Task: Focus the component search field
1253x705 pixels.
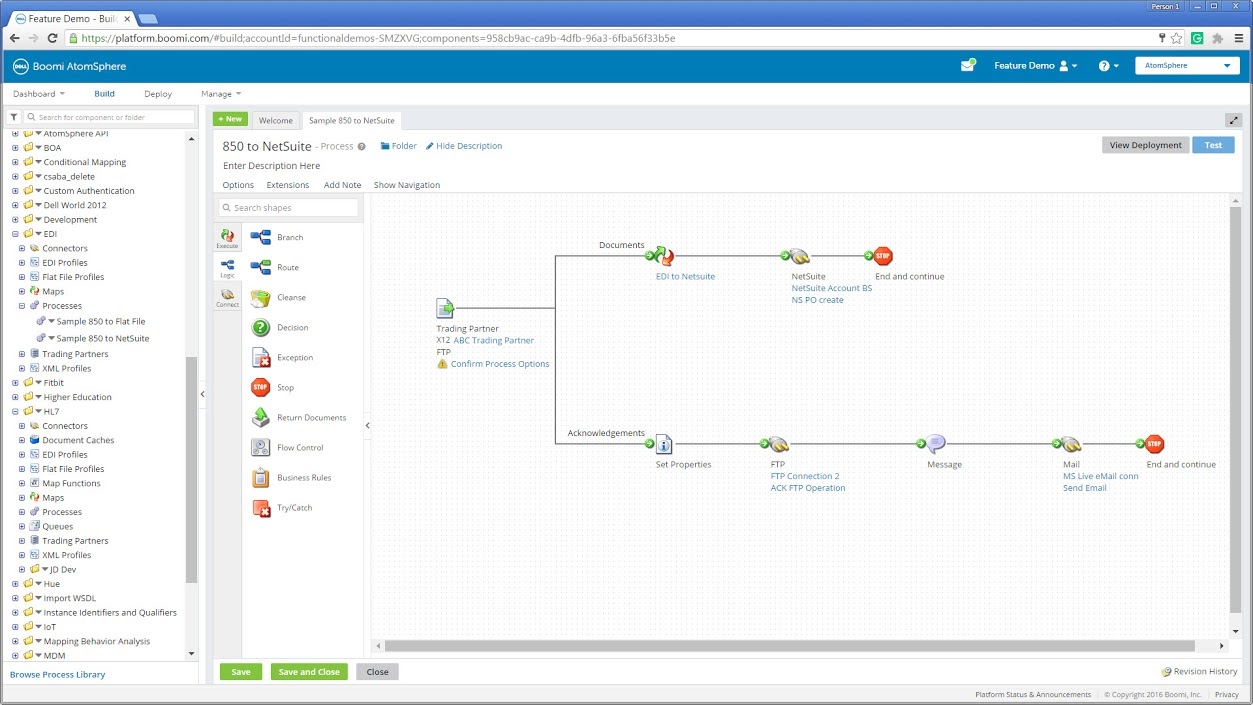Action: pos(109,117)
